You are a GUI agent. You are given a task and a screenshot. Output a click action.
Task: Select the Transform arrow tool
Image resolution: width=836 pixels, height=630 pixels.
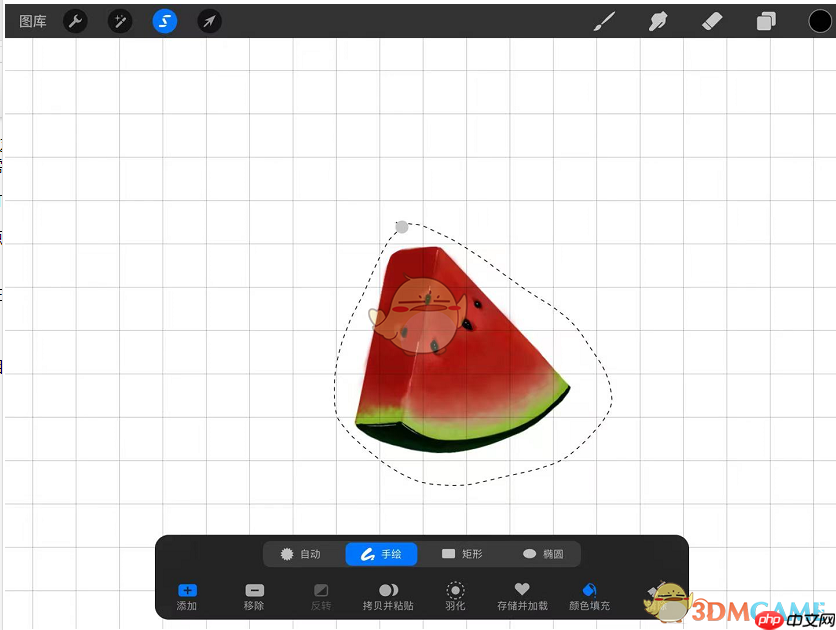[210, 21]
